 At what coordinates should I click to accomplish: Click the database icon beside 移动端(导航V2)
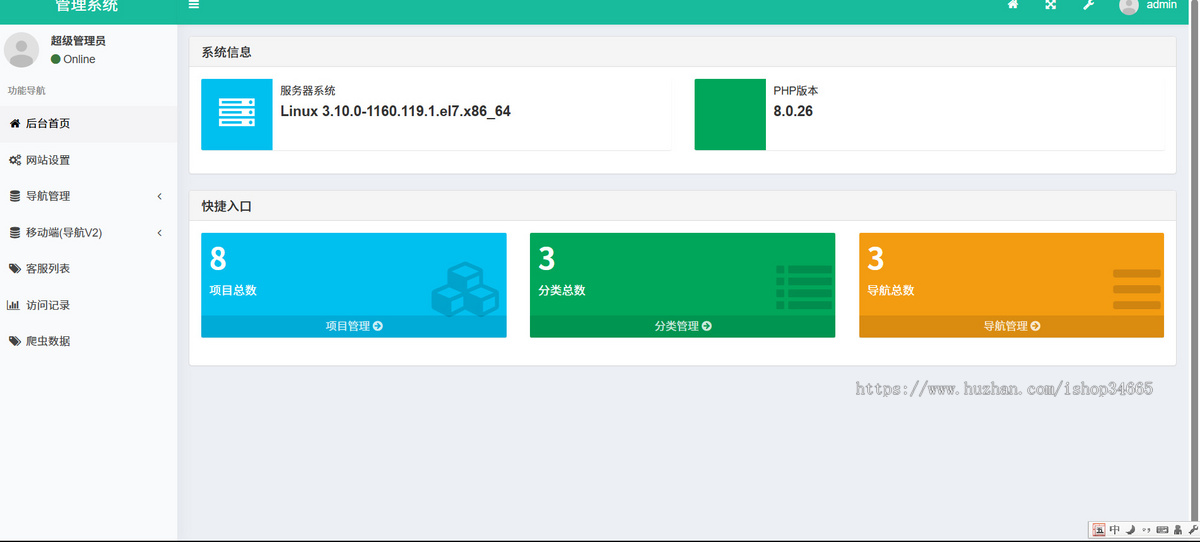[15, 232]
